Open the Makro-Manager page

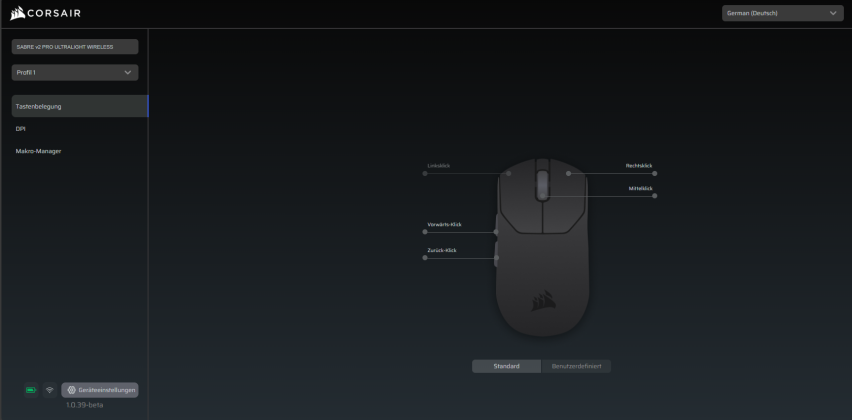point(39,151)
